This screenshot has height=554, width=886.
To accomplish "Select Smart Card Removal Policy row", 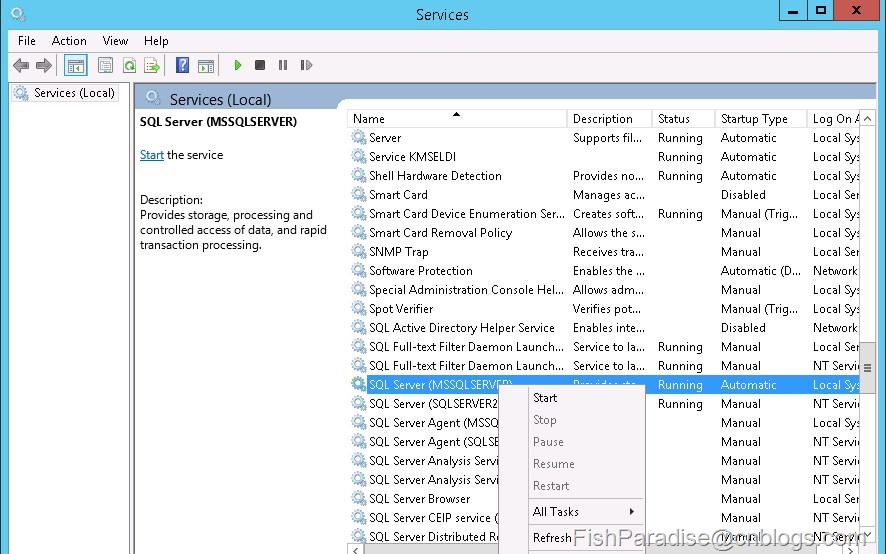I will 605,233.
